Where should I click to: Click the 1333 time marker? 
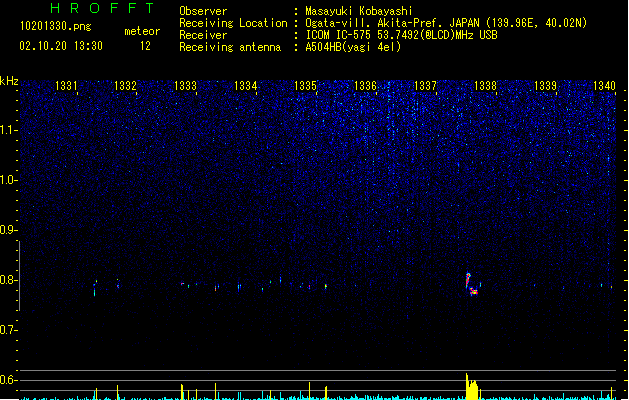click(x=185, y=85)
